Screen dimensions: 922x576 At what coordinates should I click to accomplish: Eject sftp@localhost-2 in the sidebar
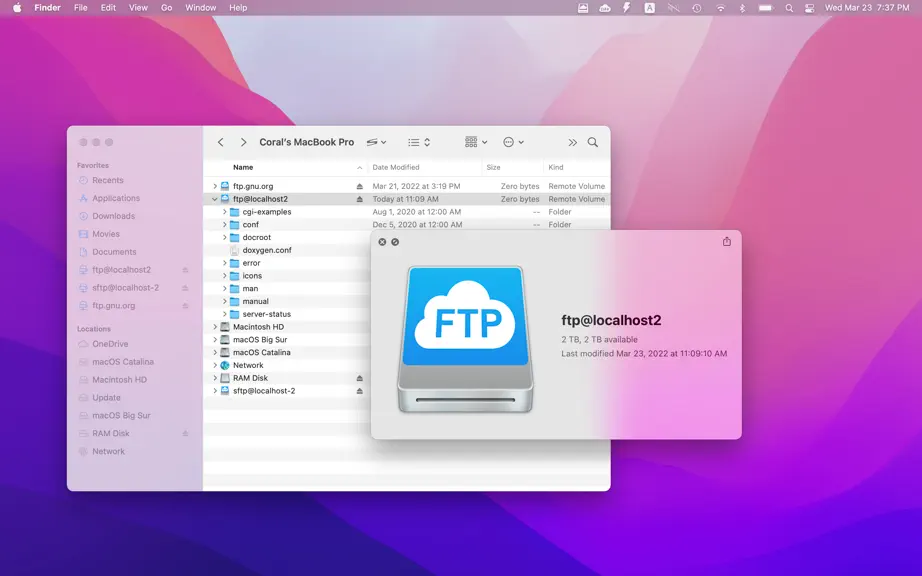185,288
